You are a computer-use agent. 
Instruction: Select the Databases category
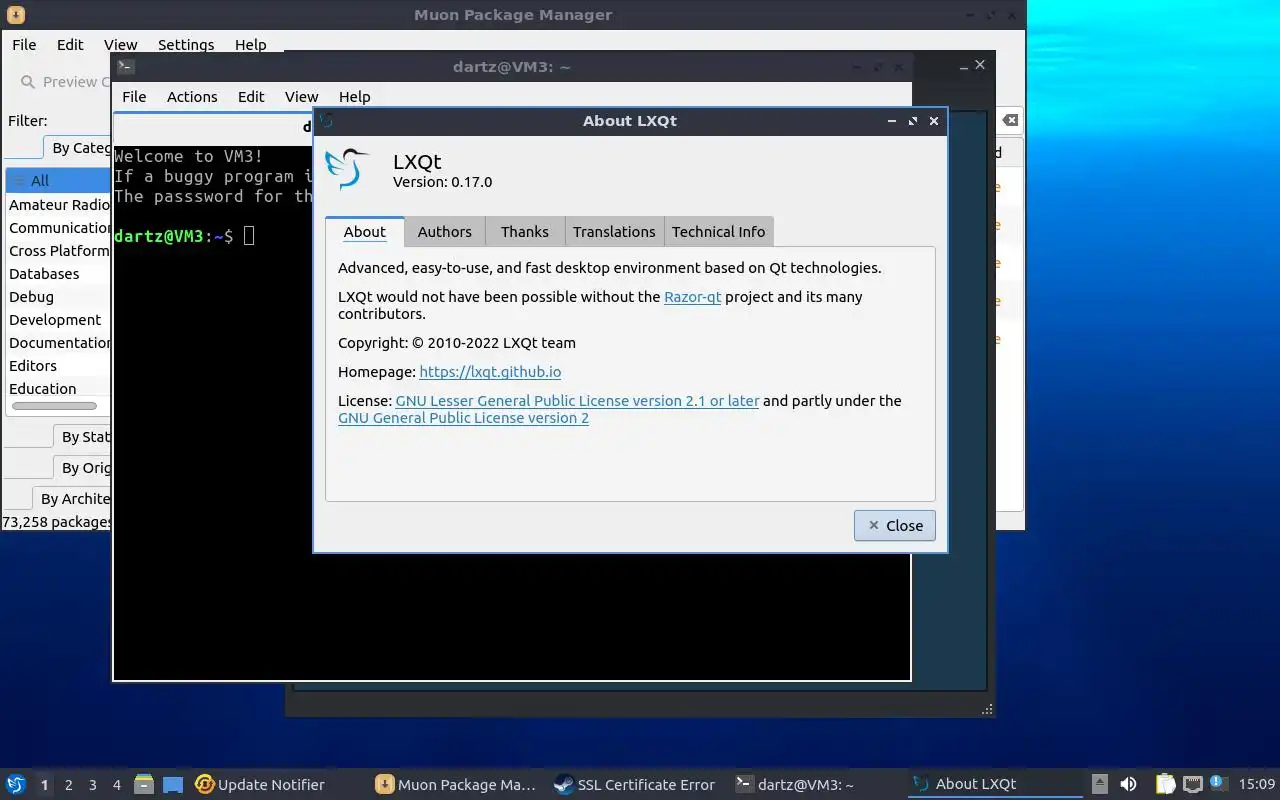(x=59, y=273)
